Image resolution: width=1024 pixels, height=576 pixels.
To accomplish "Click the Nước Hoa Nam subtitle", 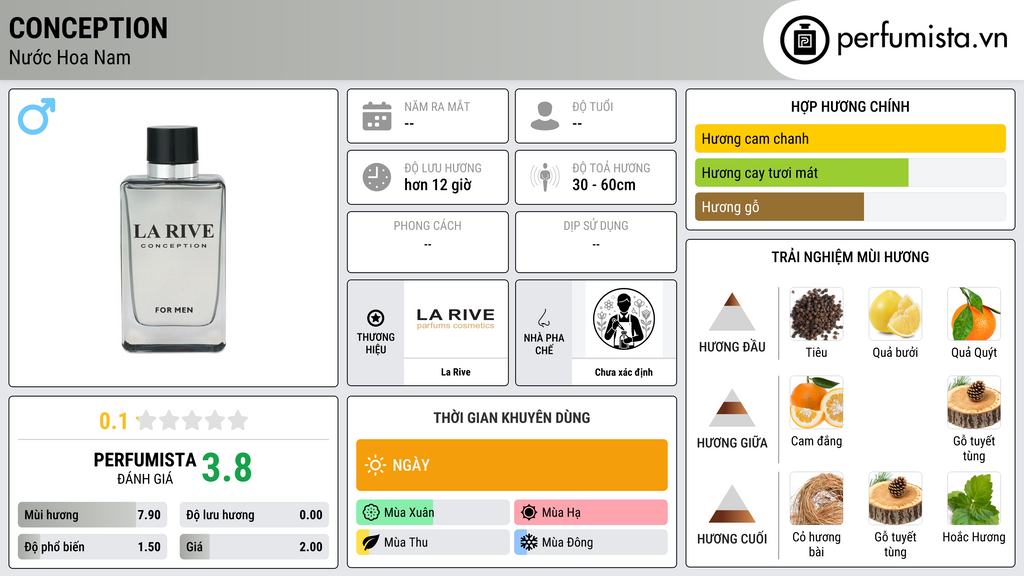I will (x=70, y=57).
